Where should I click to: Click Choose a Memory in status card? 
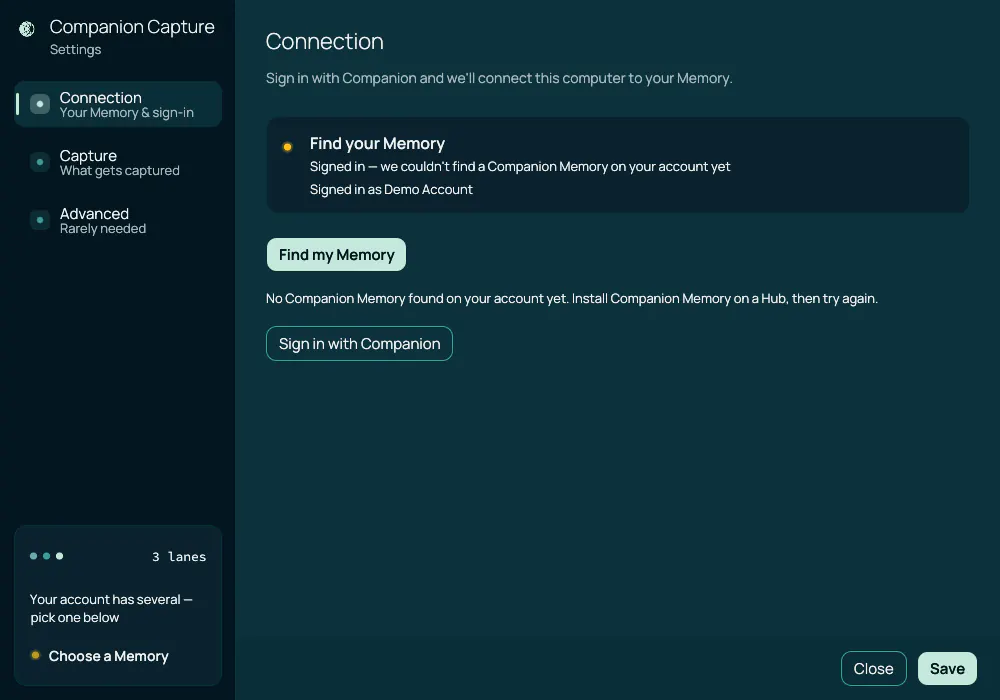pos(108,656)
